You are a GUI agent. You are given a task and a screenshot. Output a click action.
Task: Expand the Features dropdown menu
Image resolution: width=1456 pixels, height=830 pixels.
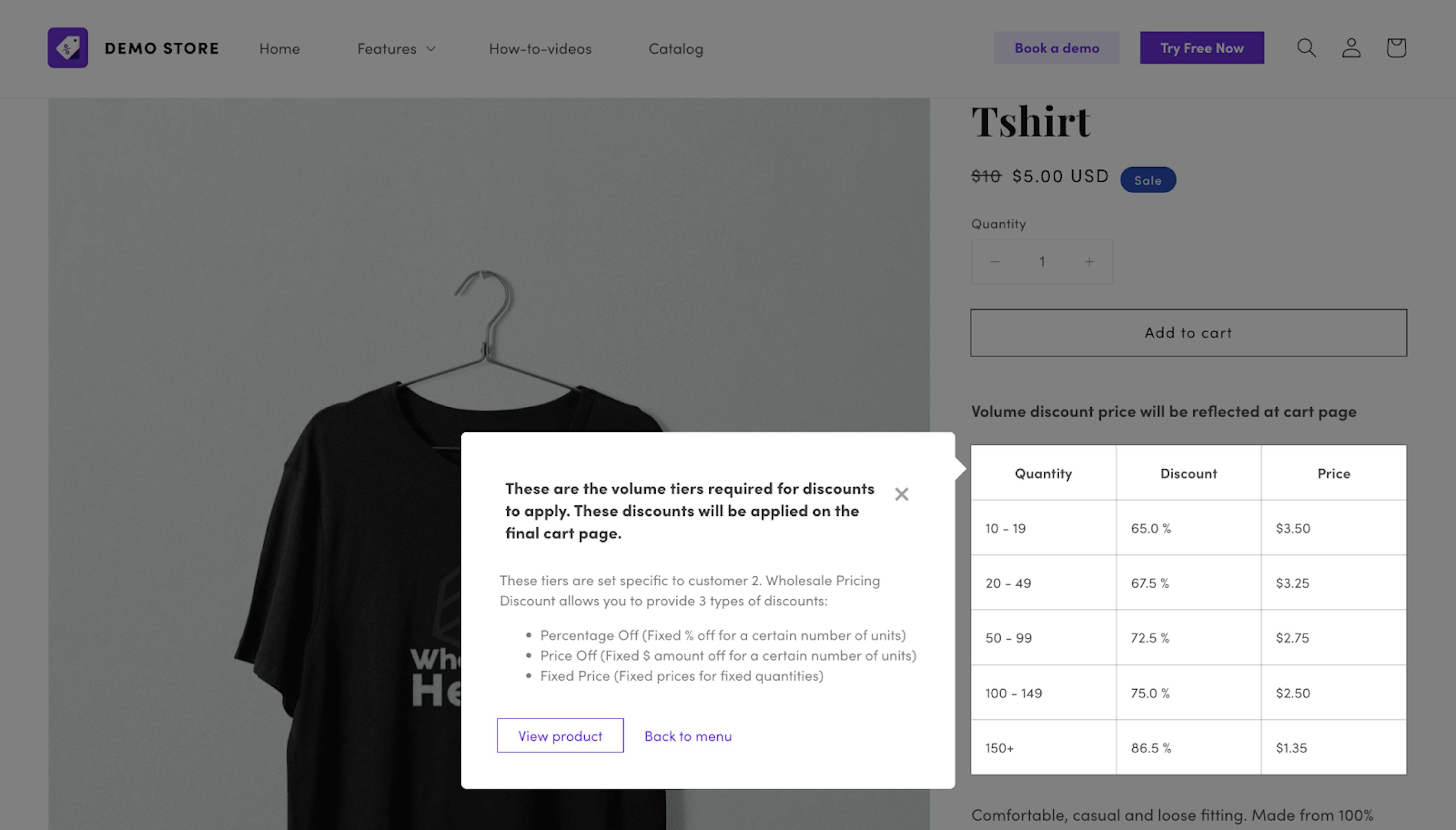[x=396, y=49]
